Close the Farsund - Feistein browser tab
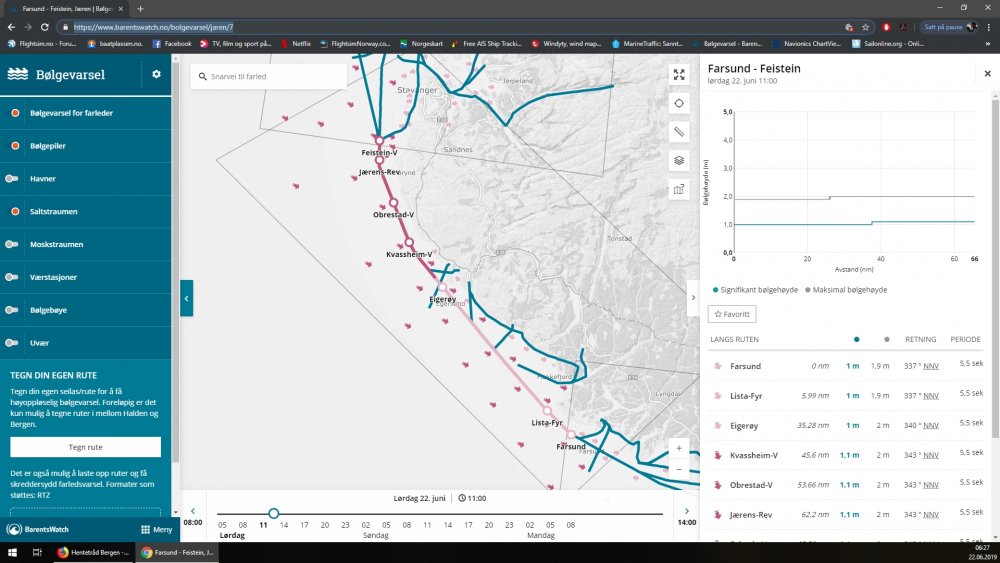 pyautogui.click(x=121, y=9)
